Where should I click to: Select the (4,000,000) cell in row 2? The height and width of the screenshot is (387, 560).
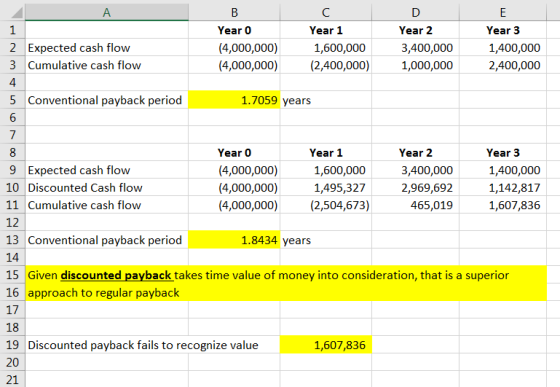point(234,48)
